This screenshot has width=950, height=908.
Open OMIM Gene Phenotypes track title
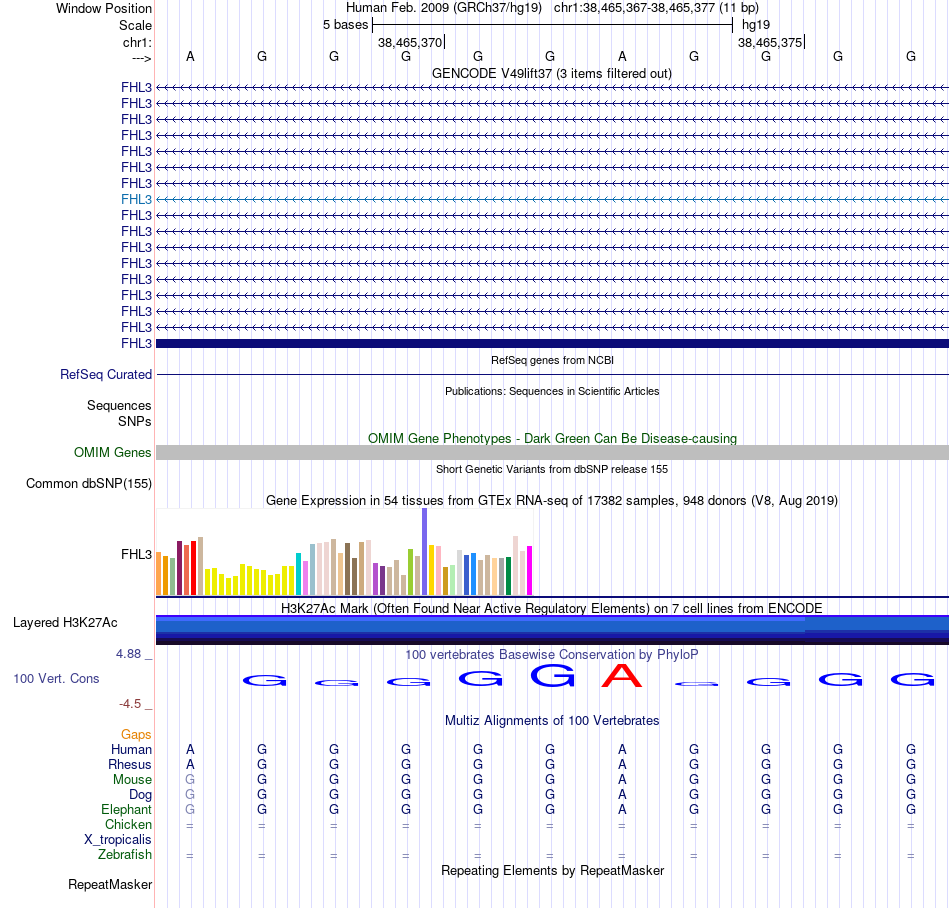tap(552, 438)
